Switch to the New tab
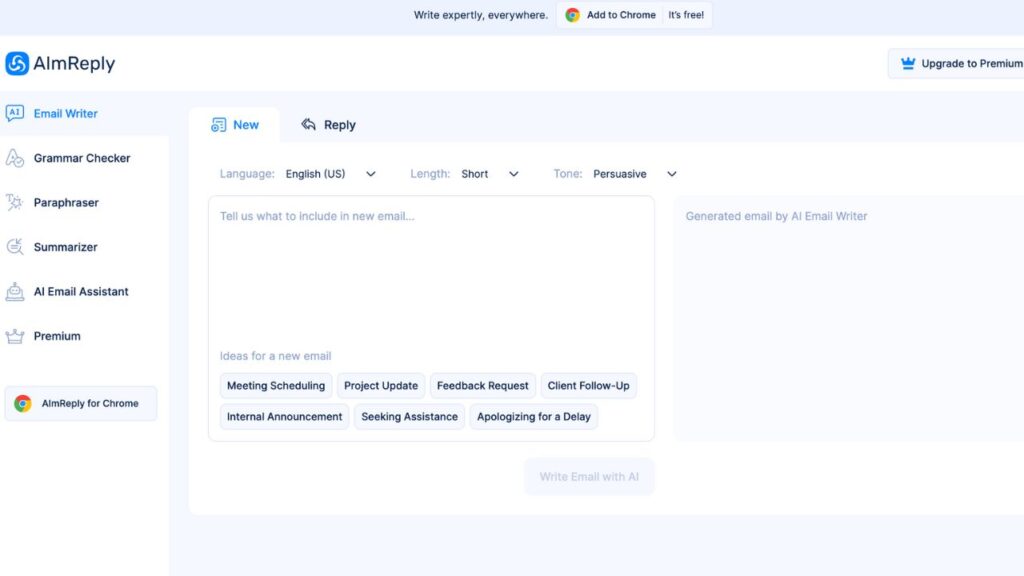 [234, 125]
